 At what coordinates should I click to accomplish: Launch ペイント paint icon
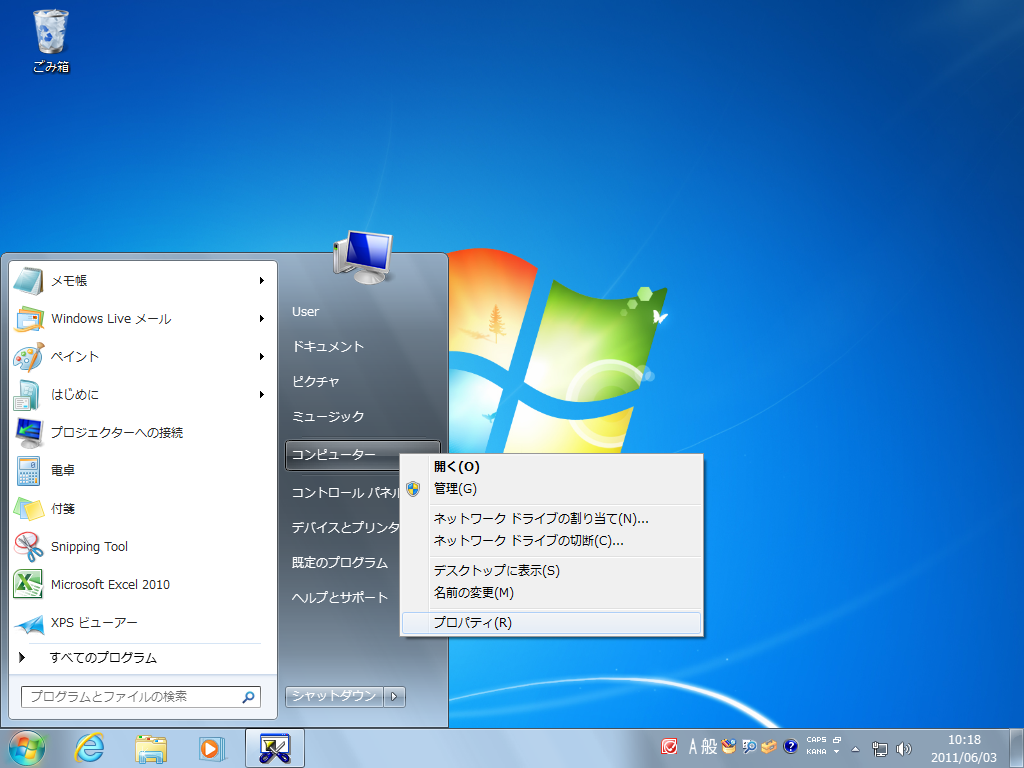[28, 357]
